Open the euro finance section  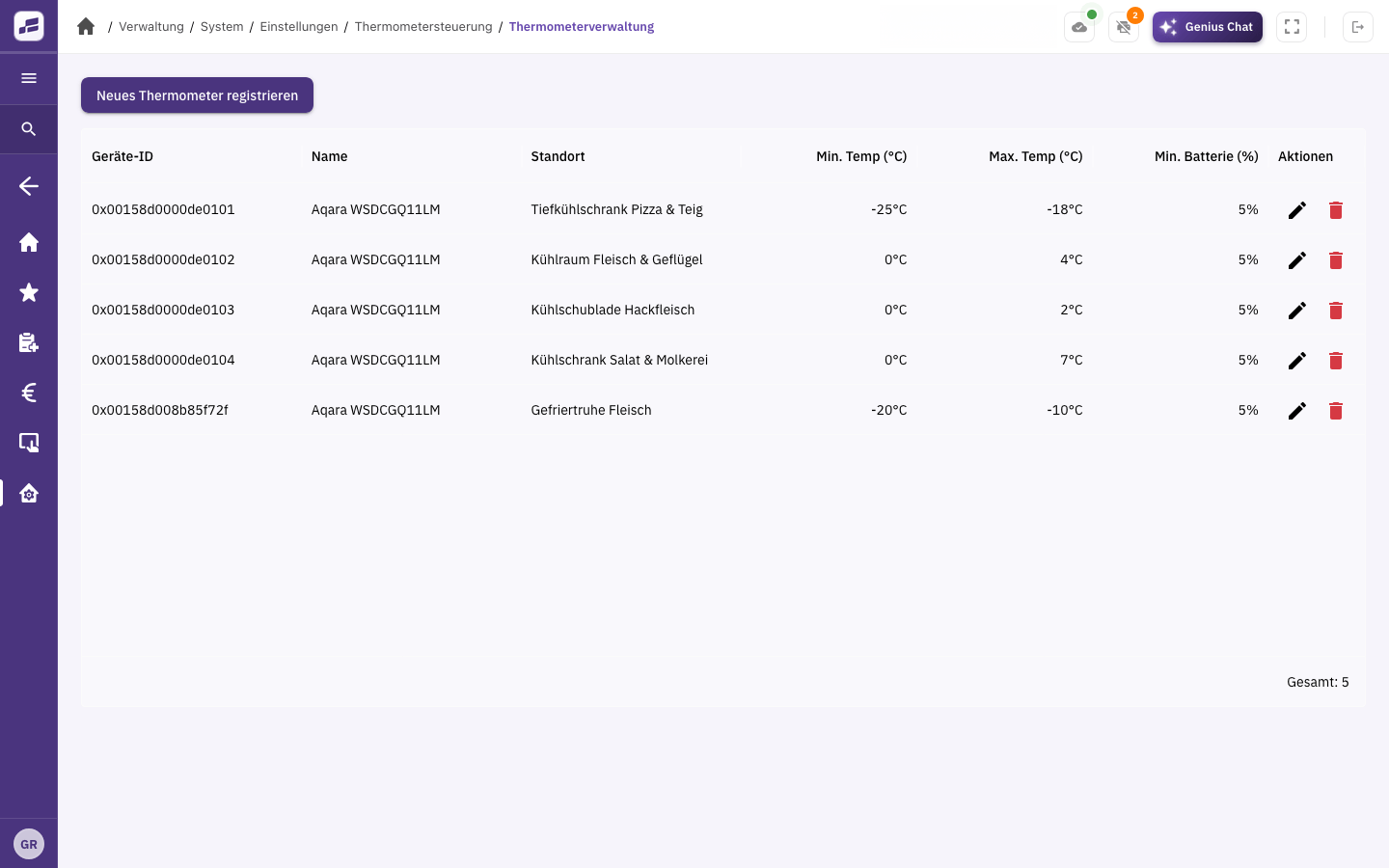pos(29,393)
